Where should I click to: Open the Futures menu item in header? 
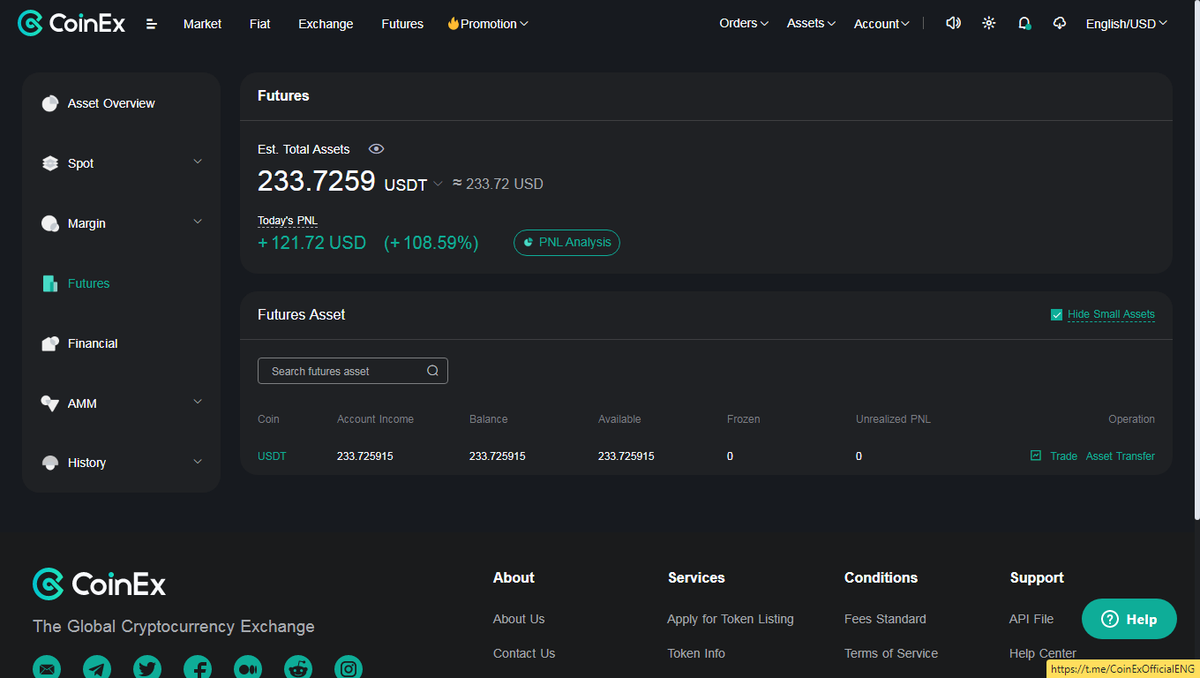(402, 24)
